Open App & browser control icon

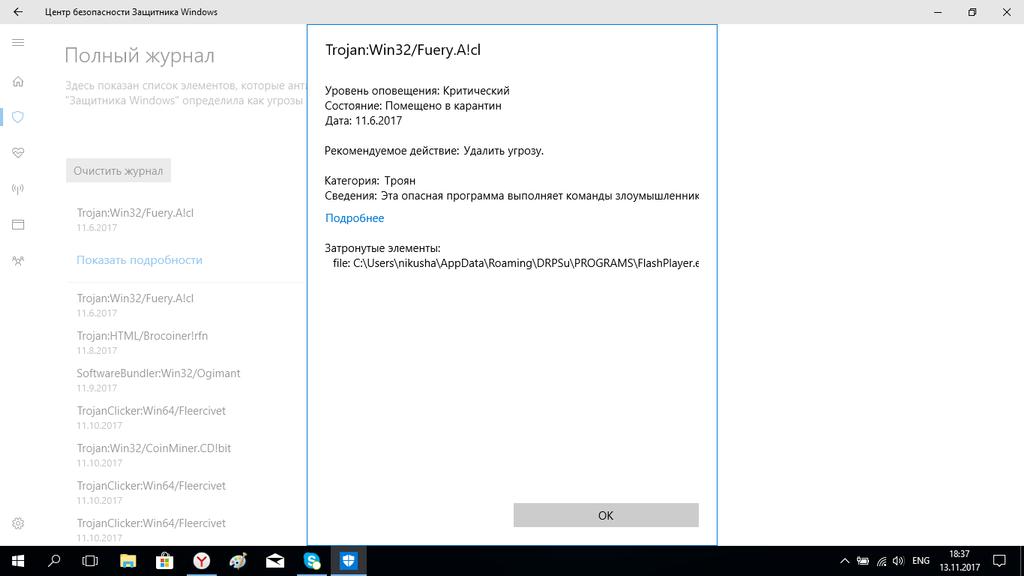click(x=18, y=225)
